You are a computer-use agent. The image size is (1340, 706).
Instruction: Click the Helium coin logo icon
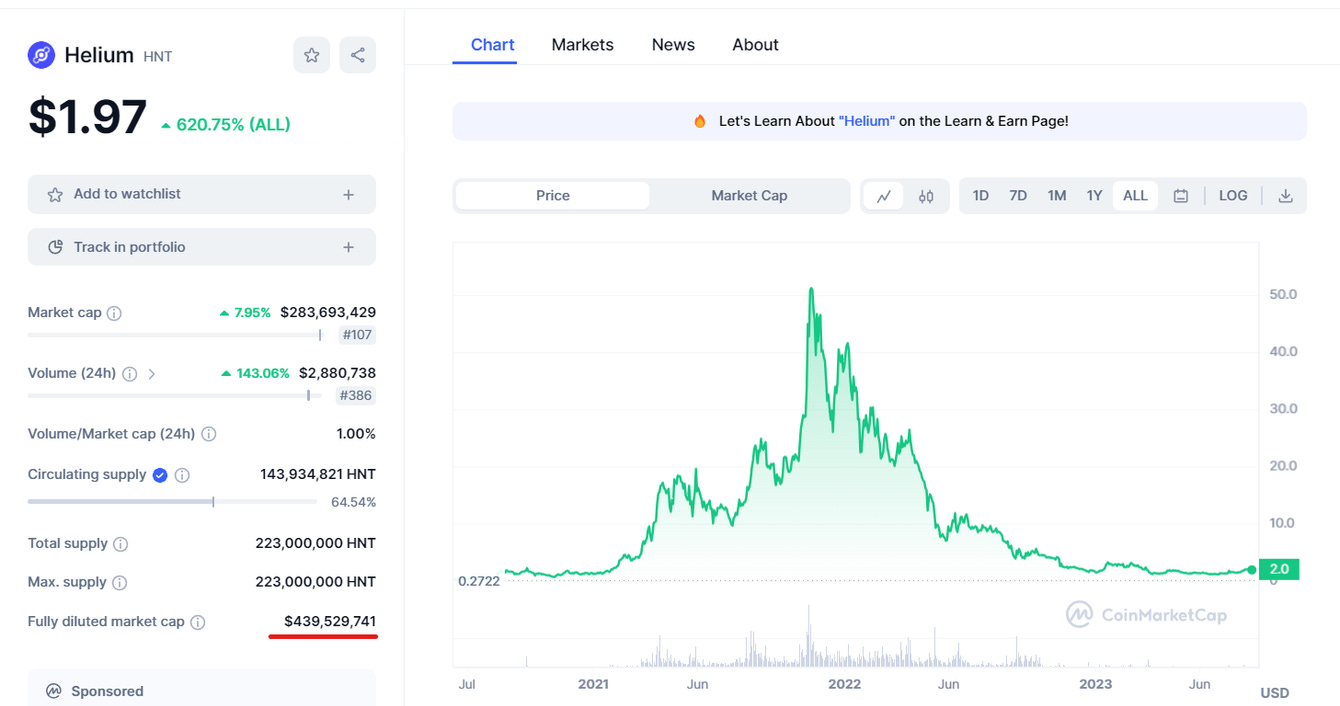pos(41,55)
